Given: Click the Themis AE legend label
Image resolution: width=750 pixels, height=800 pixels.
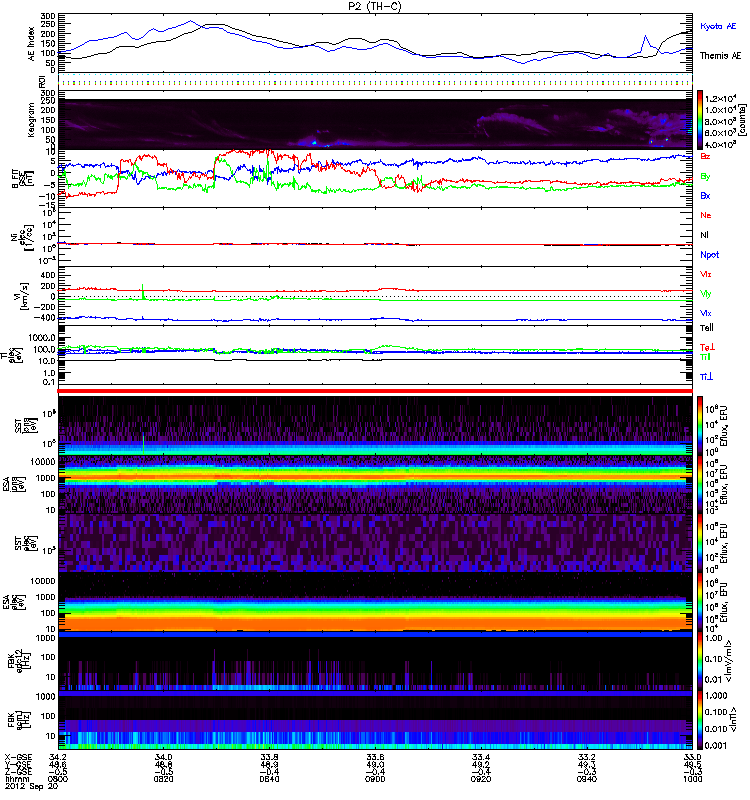Looking at the screenshot, I should point(719,56).
